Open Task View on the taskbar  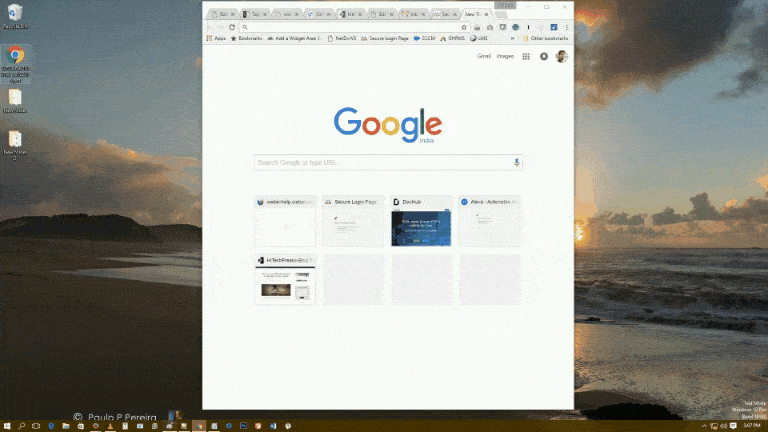coord(36,426)
